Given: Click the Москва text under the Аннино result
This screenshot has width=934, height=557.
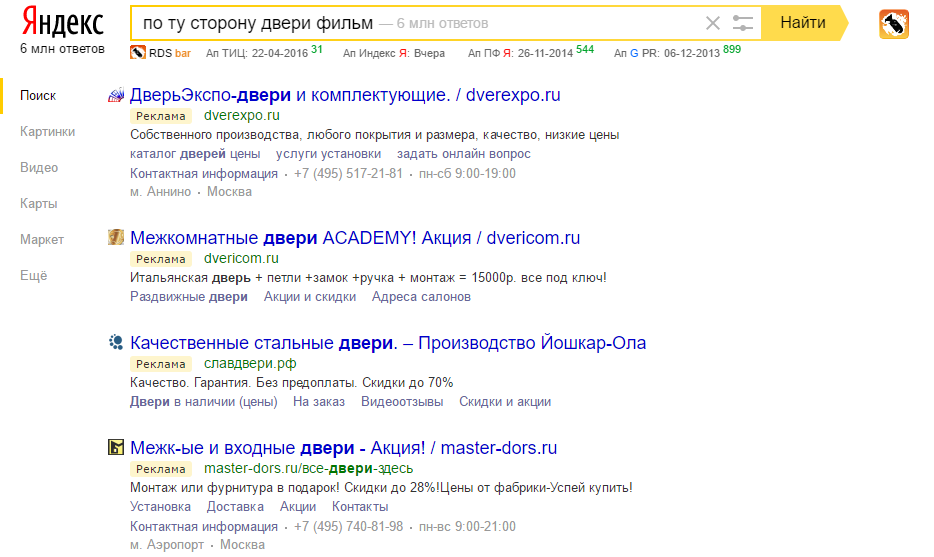Looking at the screenshot, I should tap(229, 192).
